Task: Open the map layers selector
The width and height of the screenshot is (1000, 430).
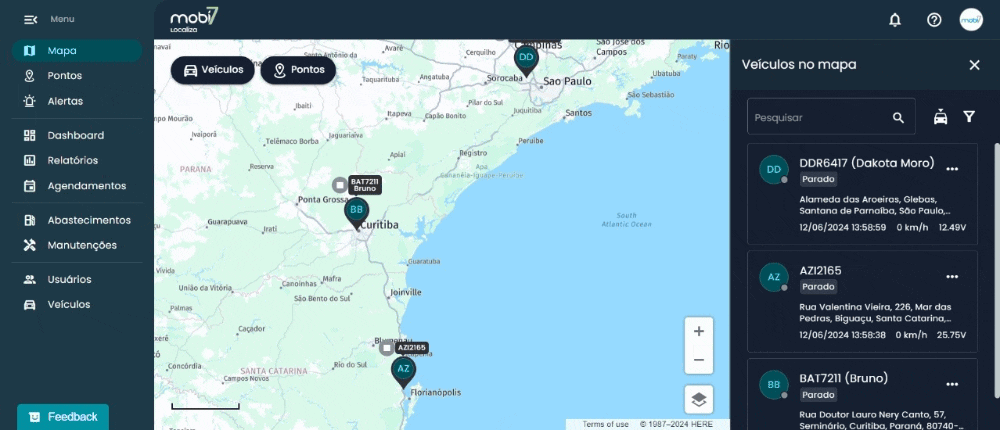Action: (x=699, y=399)
